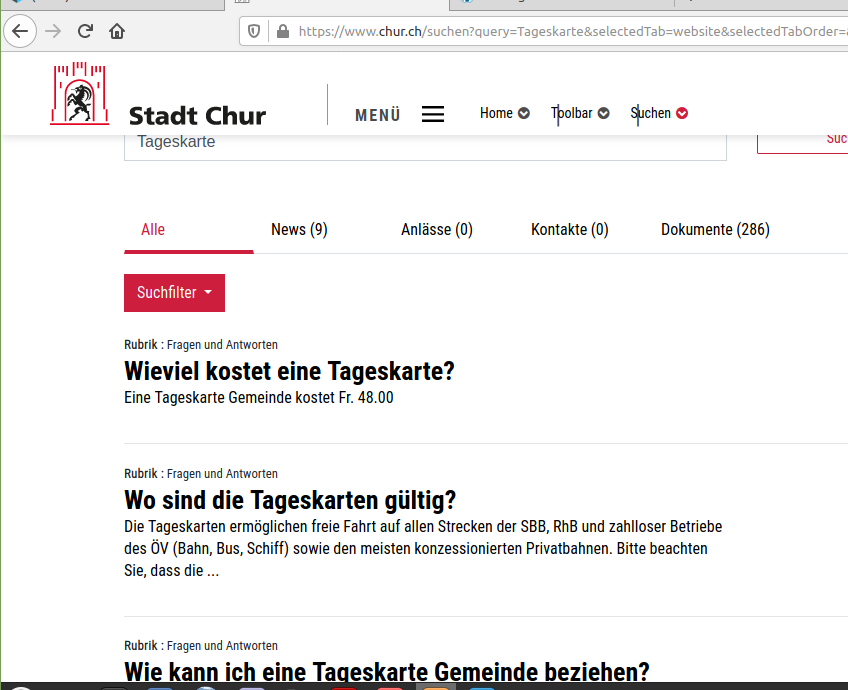Open the hamburger MENÜ icon
This screenshot has height=690, width=848.
tap(433, 114)
